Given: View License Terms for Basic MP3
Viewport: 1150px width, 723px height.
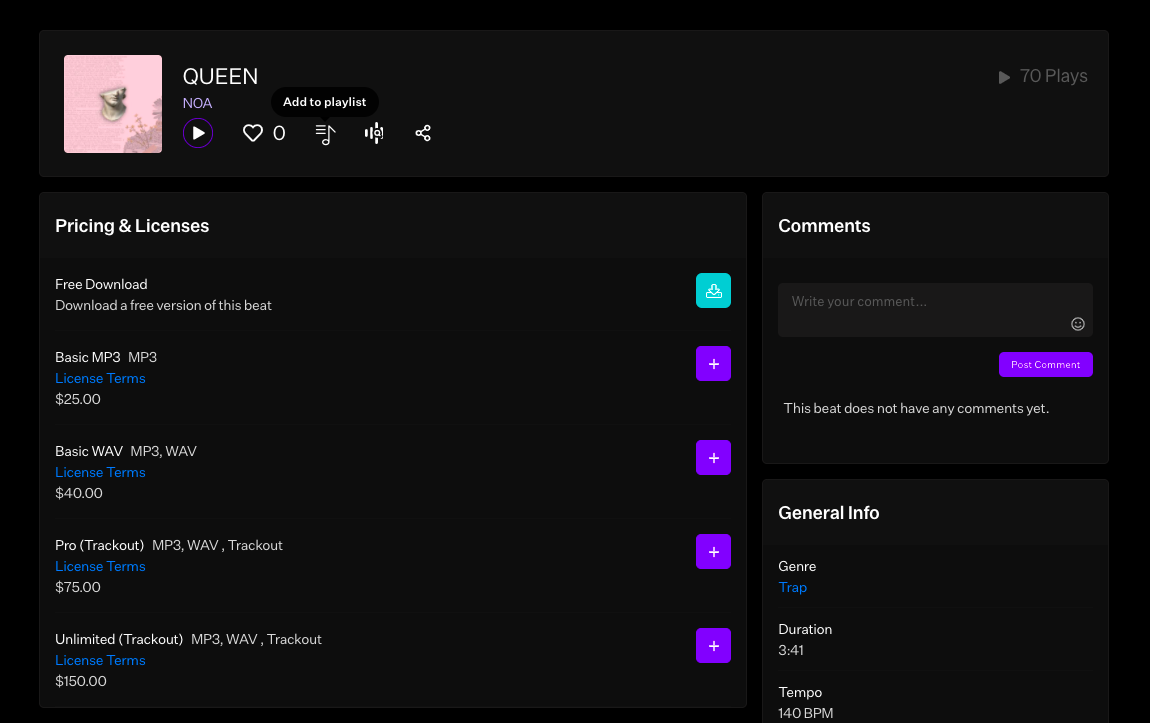Looking at the screenshot, I should pyautogui.click(x=100, y=378).
